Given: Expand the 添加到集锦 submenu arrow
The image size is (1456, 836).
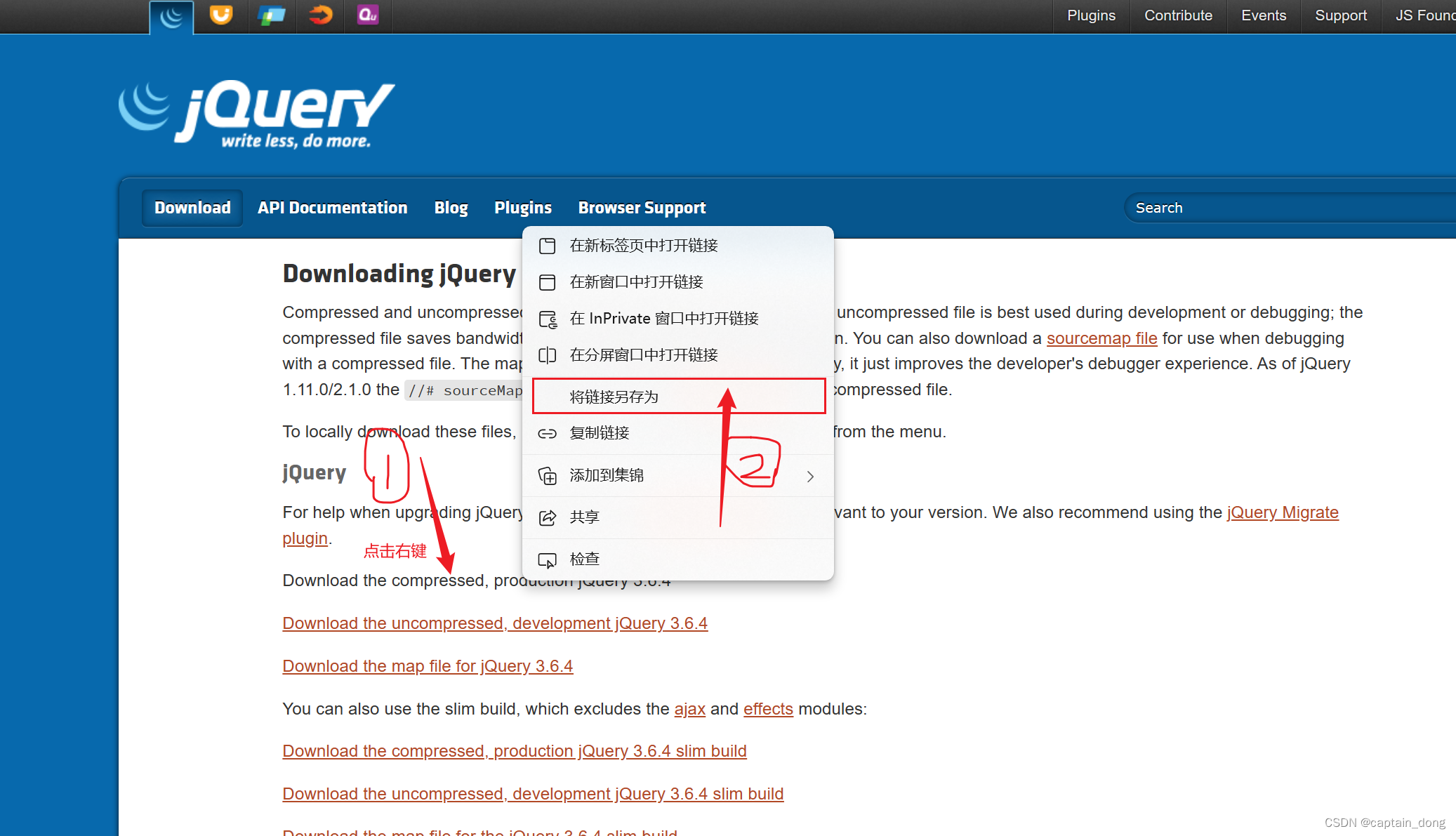Looking at the screenshot, I should click(810, 476).
